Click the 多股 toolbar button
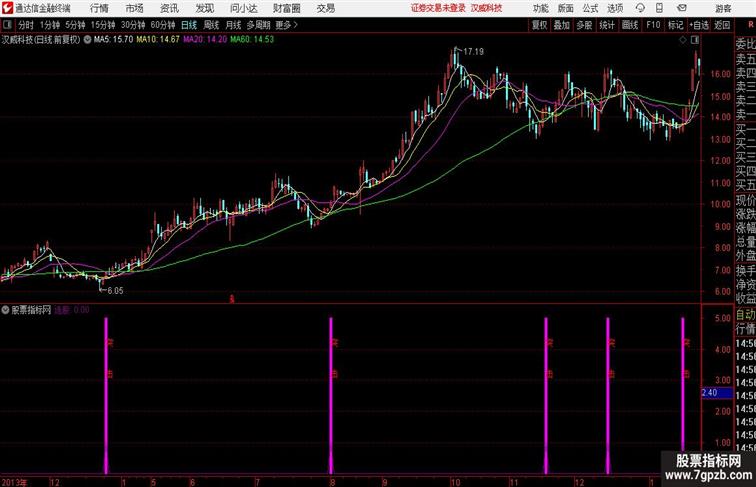This screenshot has height=487, width=756. pos(584,25)
